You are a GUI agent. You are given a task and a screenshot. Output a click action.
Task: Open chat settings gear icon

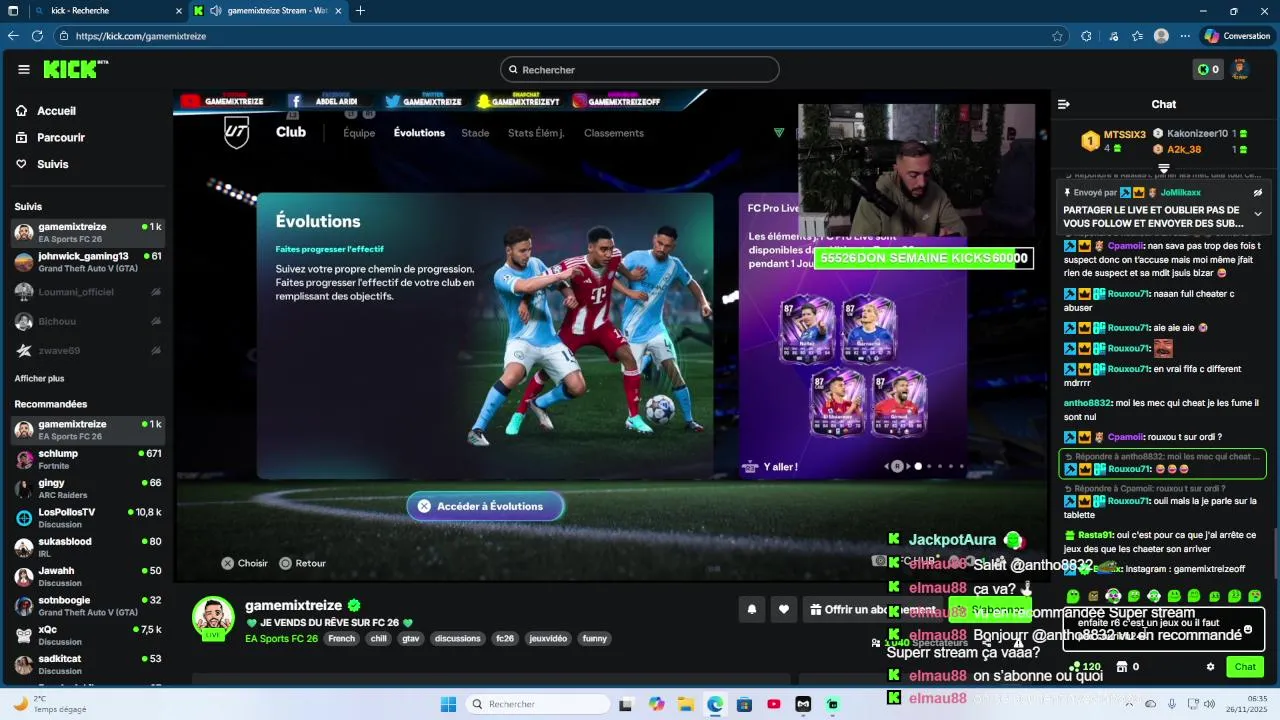point(1210,667)
